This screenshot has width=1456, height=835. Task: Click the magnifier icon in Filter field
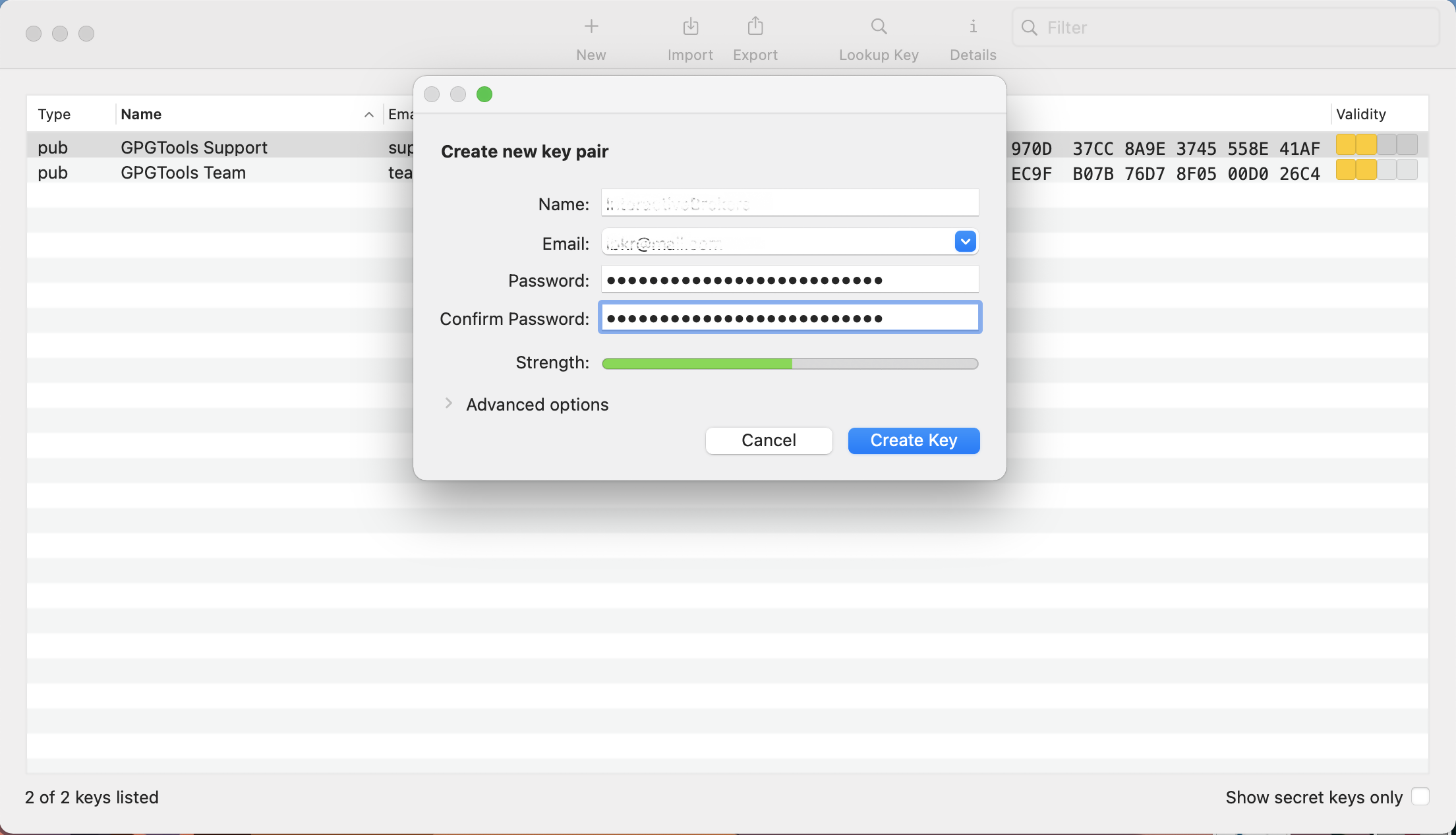tap(1029, 28)
